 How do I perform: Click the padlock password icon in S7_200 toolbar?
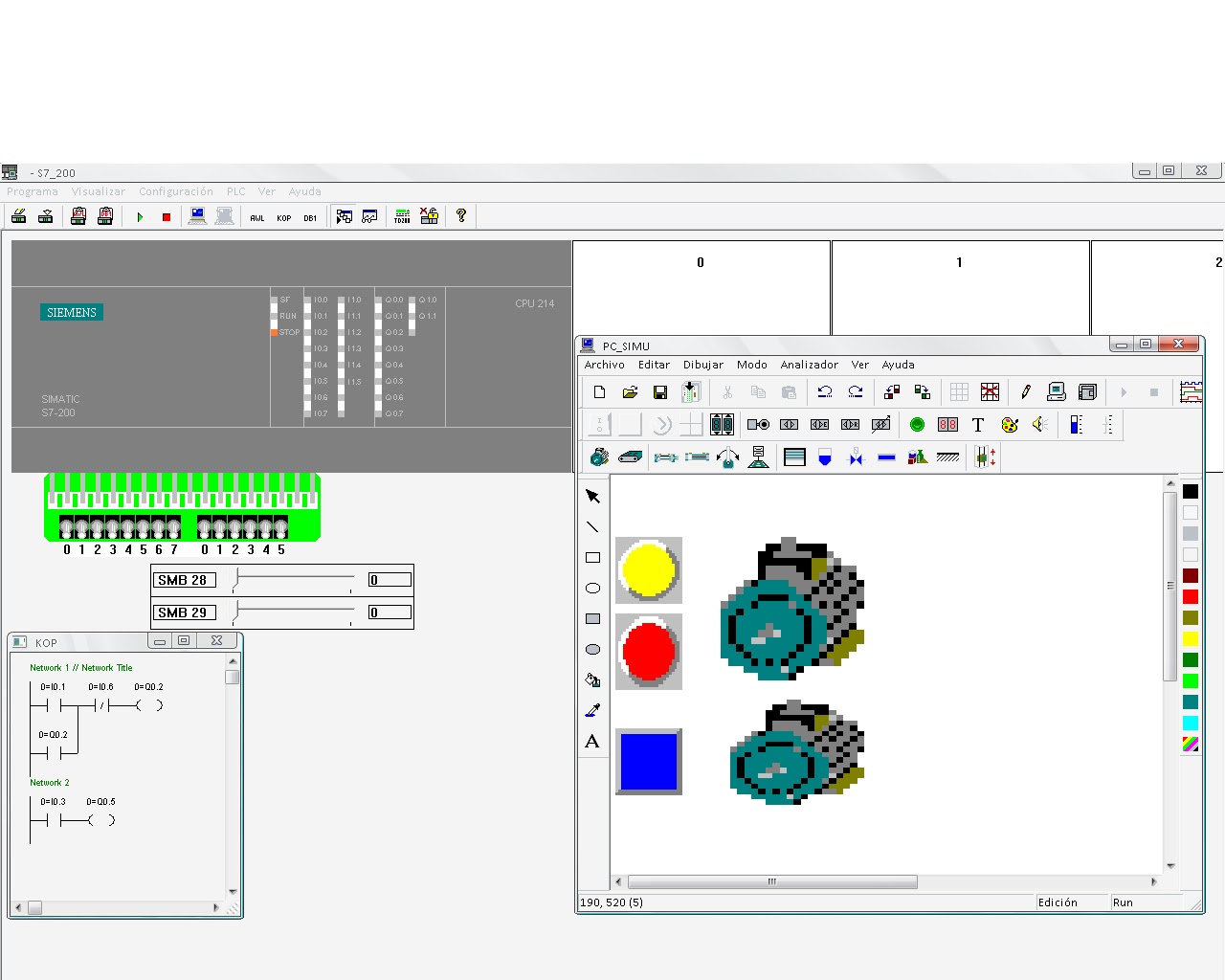(430, 216)
